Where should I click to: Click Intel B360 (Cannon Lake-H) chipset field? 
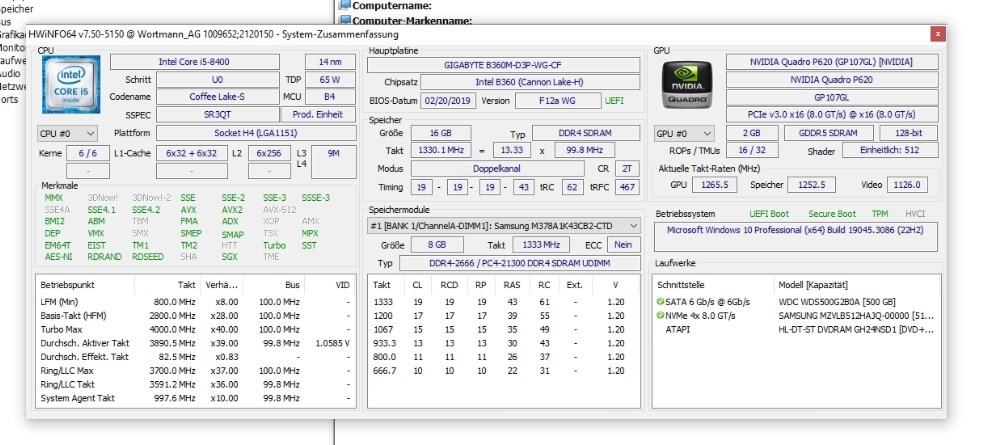coord(530,82)
